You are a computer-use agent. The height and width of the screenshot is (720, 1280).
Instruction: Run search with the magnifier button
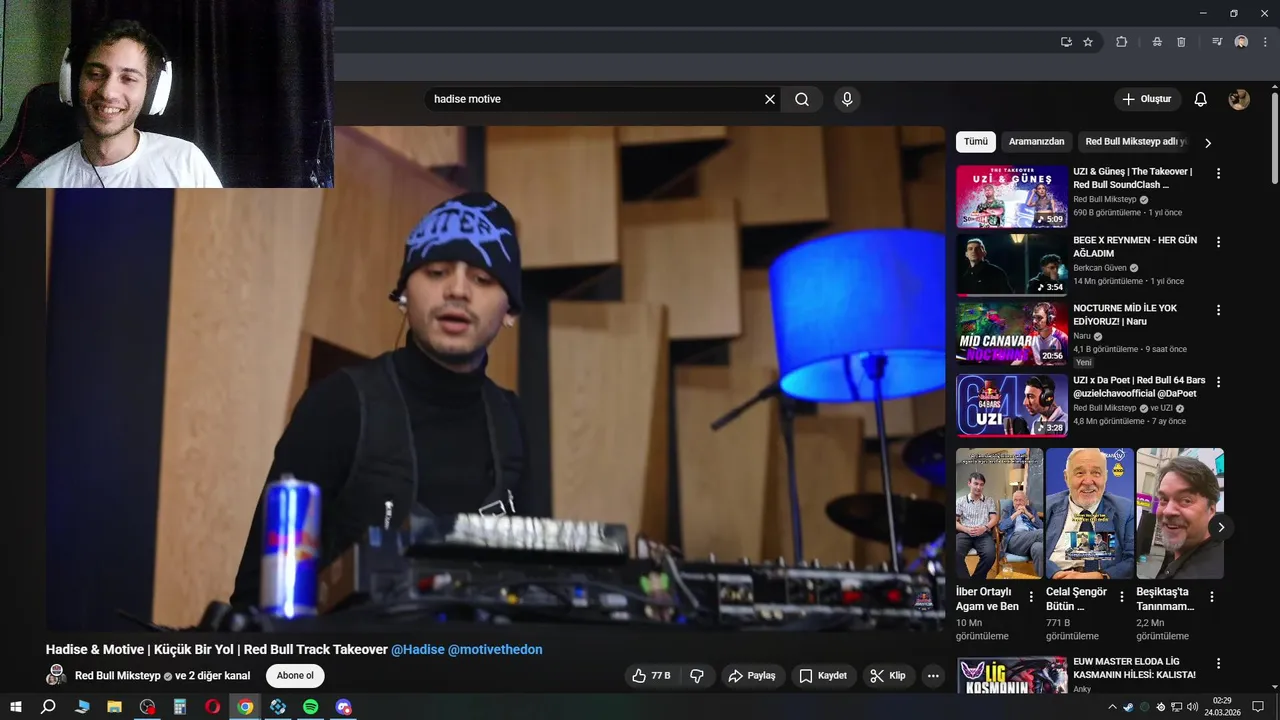coord(802,99)
